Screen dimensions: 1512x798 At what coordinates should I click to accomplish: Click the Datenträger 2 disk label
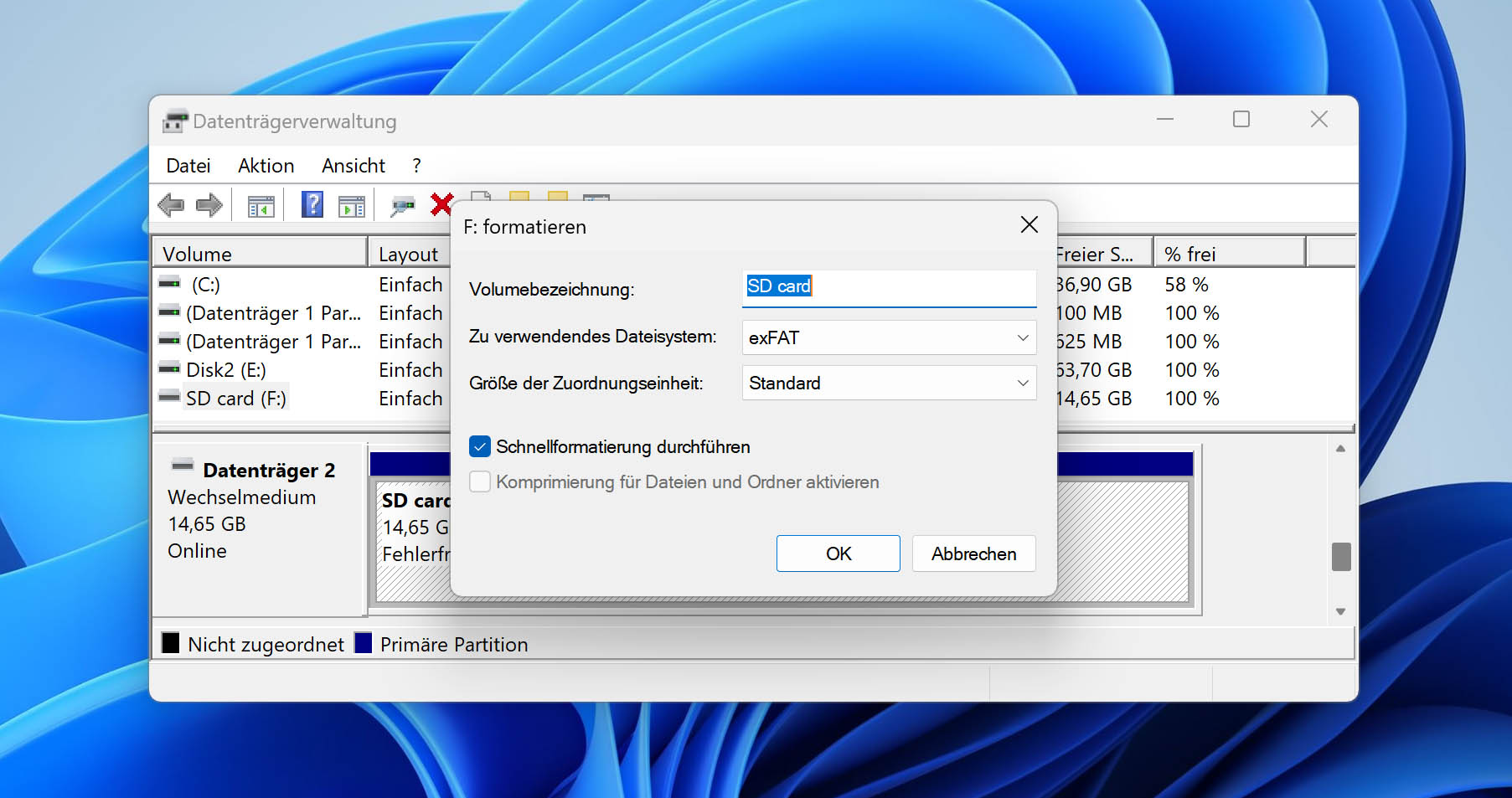269,471
